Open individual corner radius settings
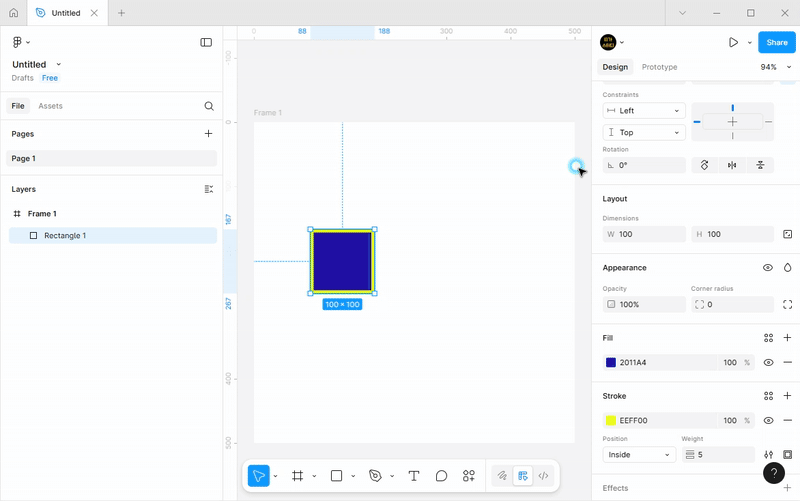 pos(788,305)
